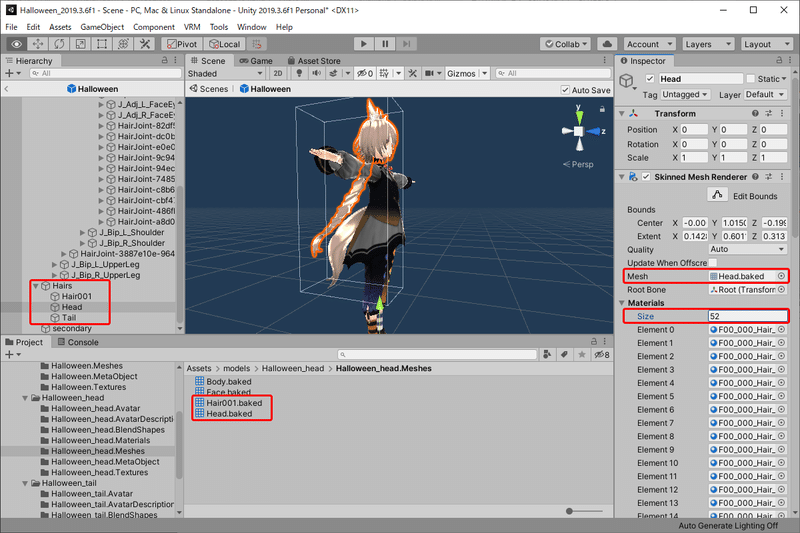
Task: Toggle scene grid visibility icon
Action: tap(385, 73)
